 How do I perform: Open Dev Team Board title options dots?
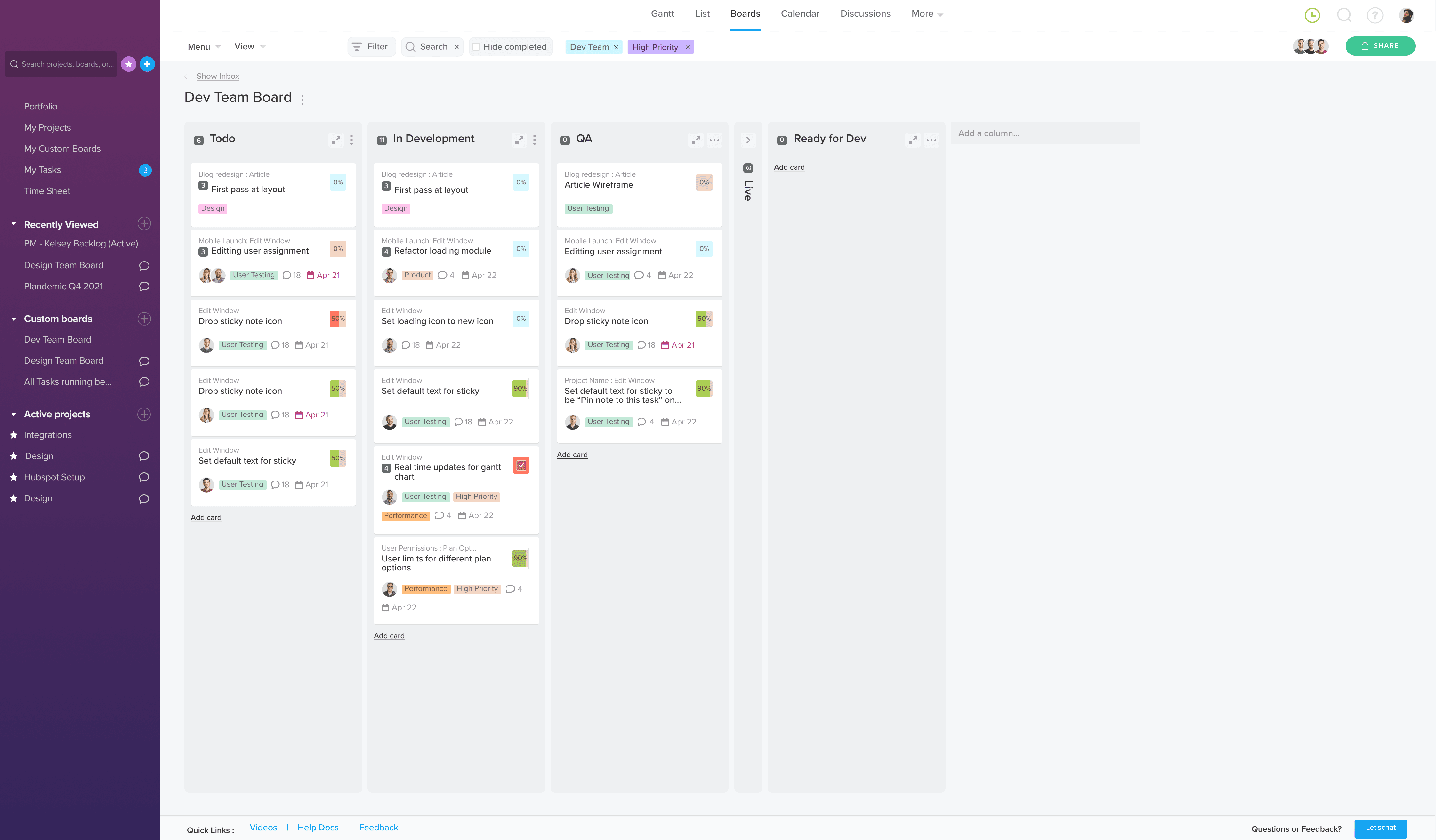[303, 100]
